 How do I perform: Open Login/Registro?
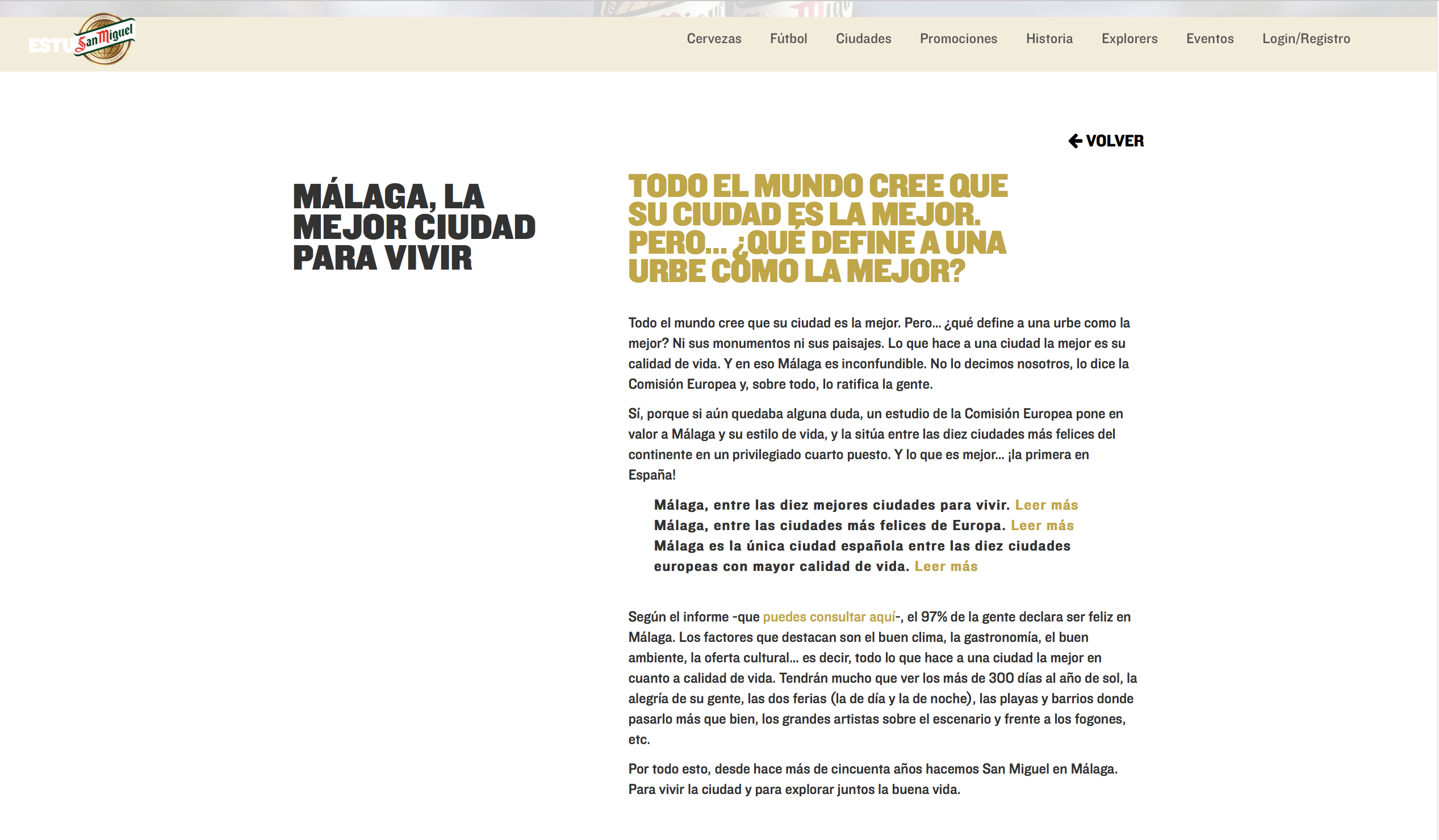1307,39
